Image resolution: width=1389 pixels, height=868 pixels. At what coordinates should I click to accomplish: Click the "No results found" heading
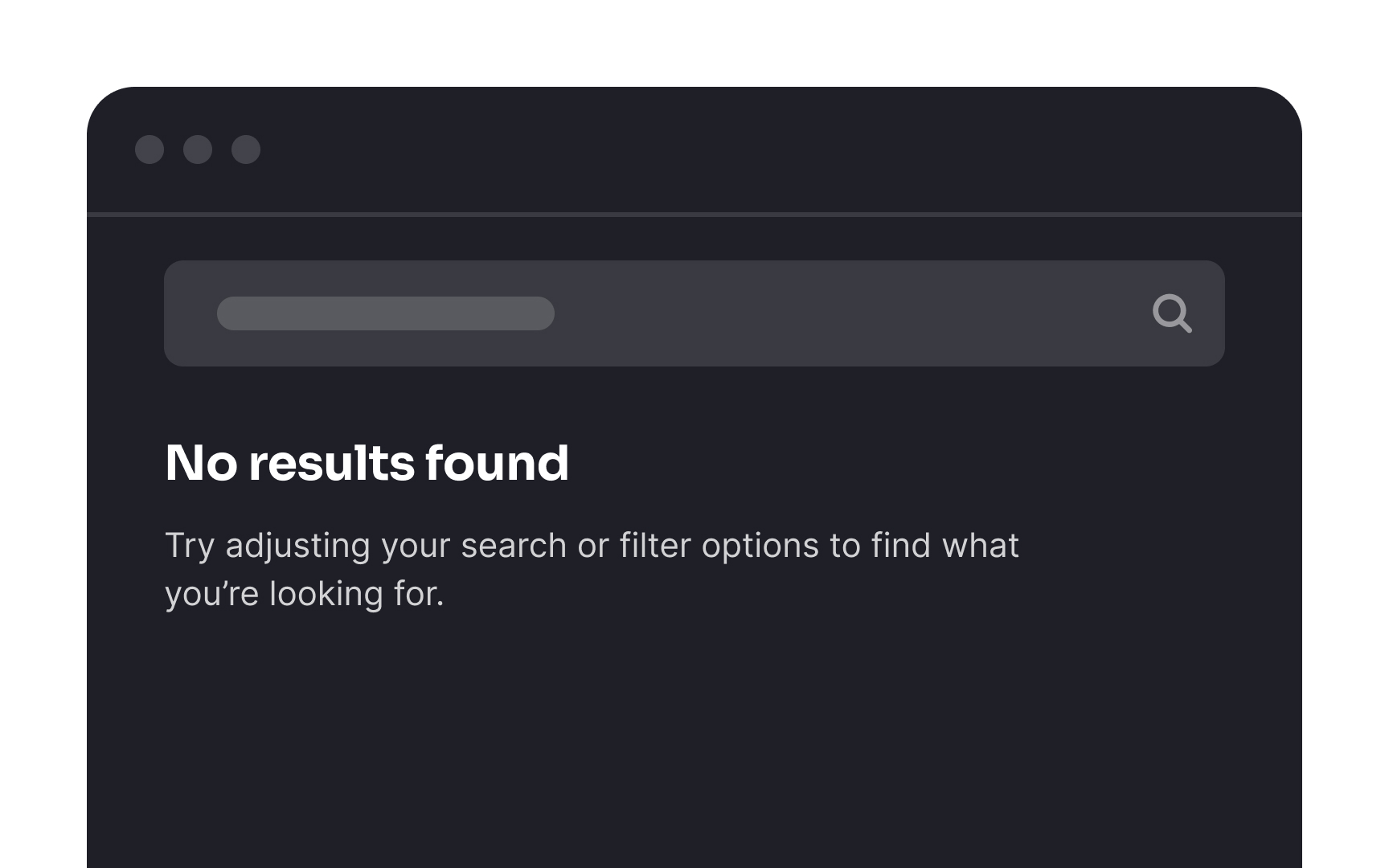click(x=367, y=463)
